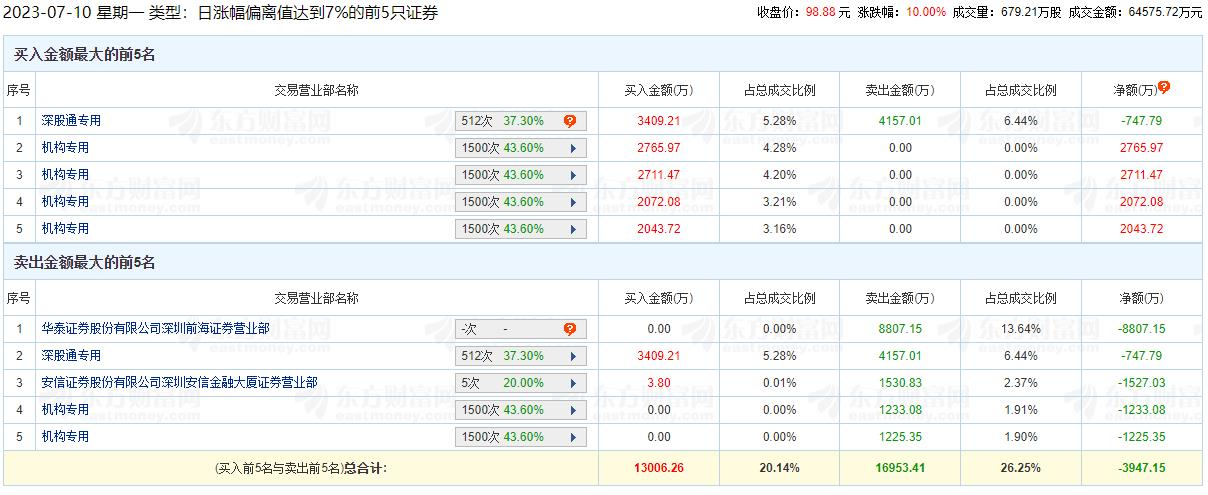This screenshot has height=495, width=1208.
Task: Open 机构专用 link in the second buy row
Action: pyautogui.click(x=65, y=148)
